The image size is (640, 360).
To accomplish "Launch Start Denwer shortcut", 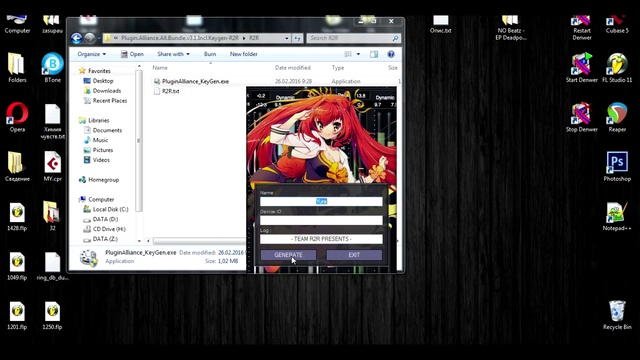I will coord(582,67).
